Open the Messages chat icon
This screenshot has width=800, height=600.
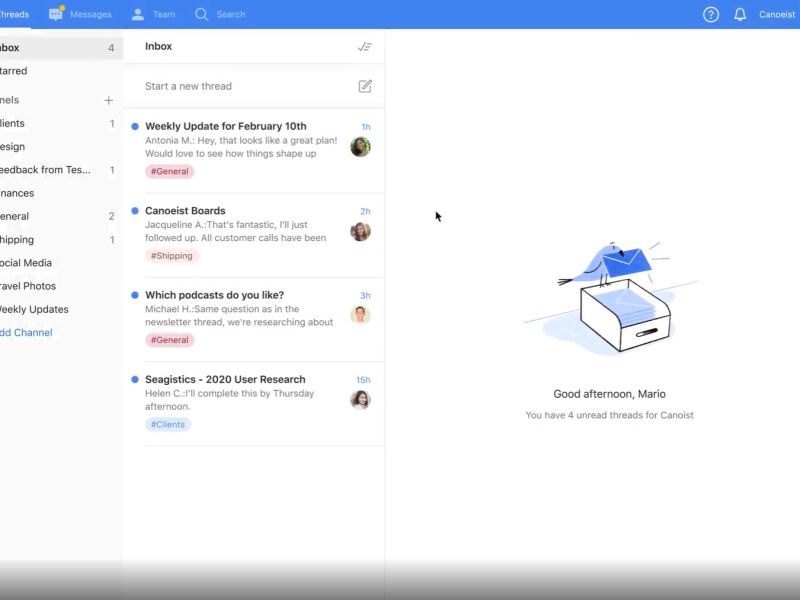coord(56,14)
